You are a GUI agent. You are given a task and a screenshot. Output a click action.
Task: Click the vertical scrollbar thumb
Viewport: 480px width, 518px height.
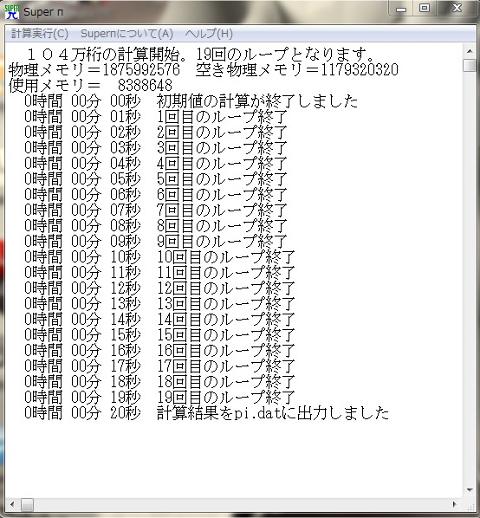pyautogui.click(x=470, y=65)
